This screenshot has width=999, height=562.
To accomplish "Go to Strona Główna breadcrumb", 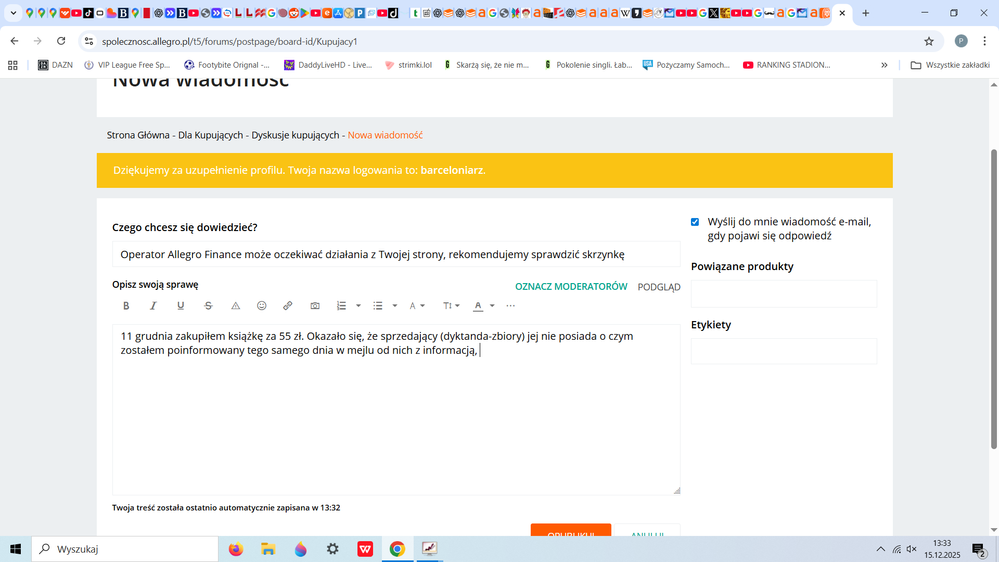I will pos(138,135).
